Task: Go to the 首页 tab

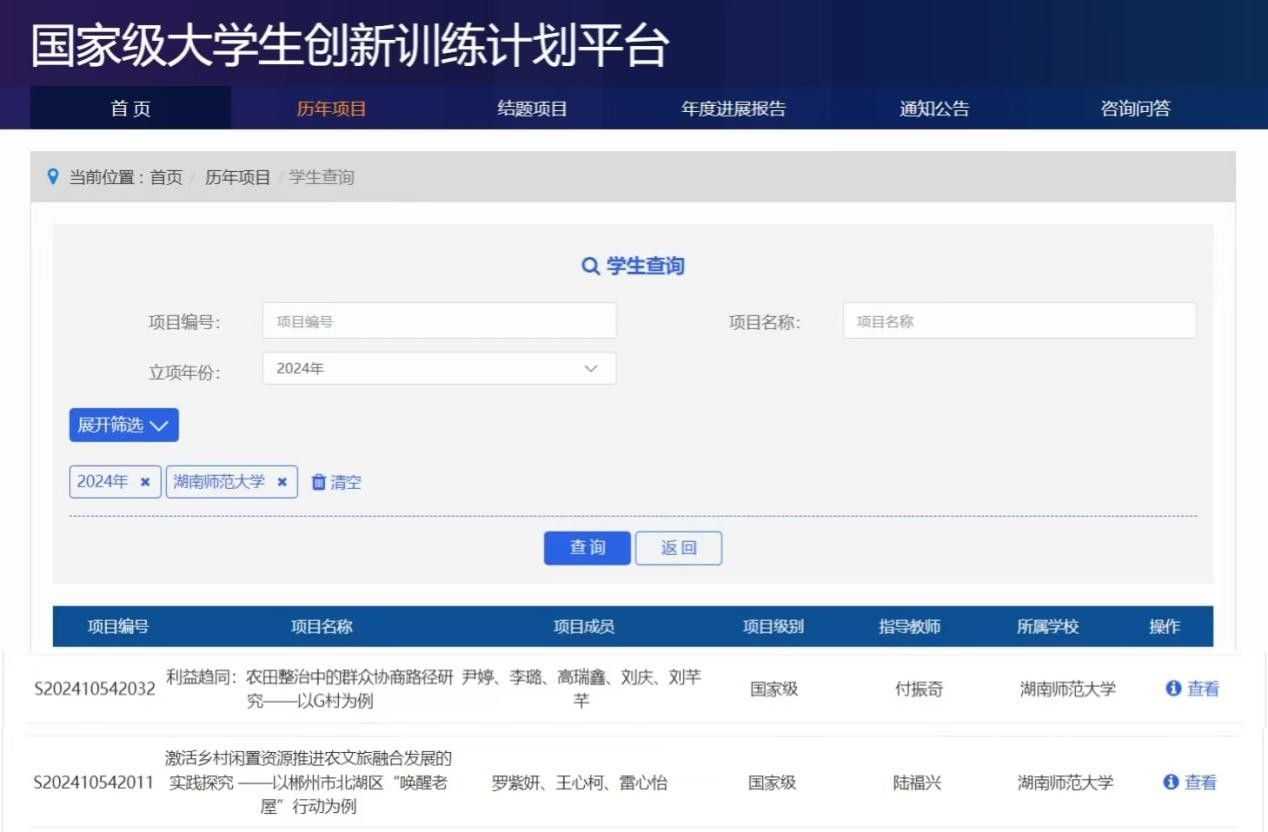Action: 131,109
